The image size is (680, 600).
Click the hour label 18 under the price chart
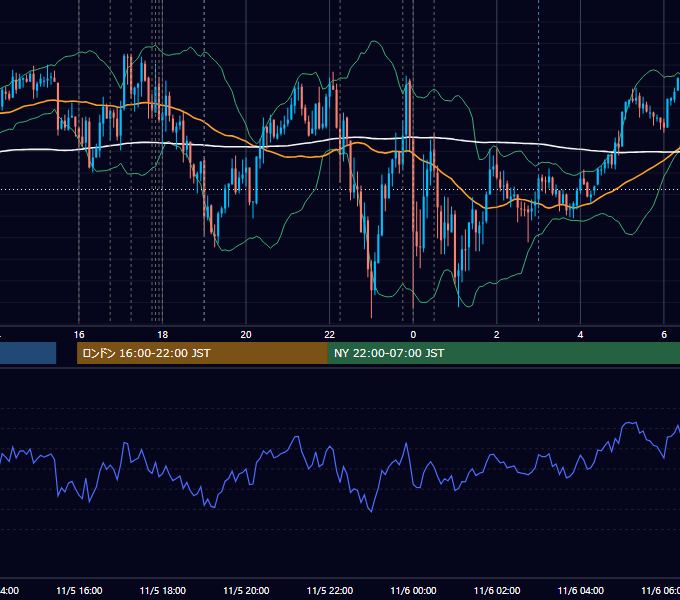tap(163, 335)
